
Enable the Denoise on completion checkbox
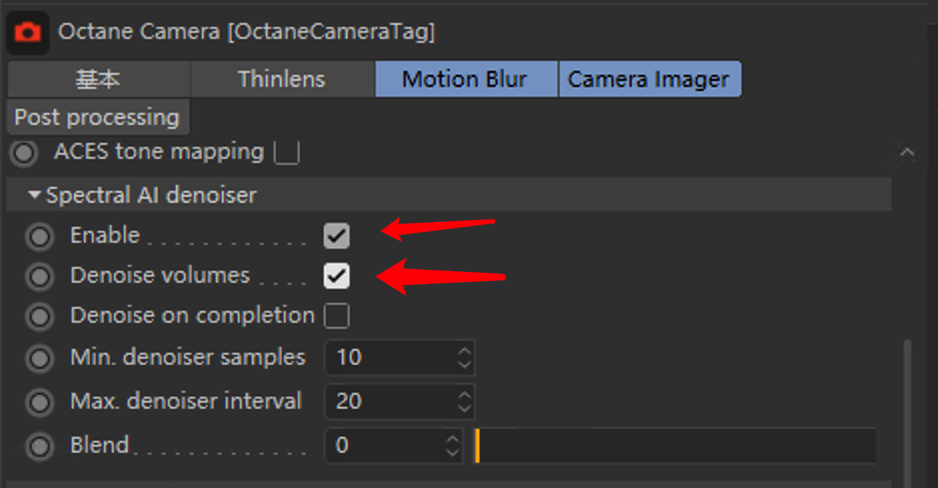336,316
